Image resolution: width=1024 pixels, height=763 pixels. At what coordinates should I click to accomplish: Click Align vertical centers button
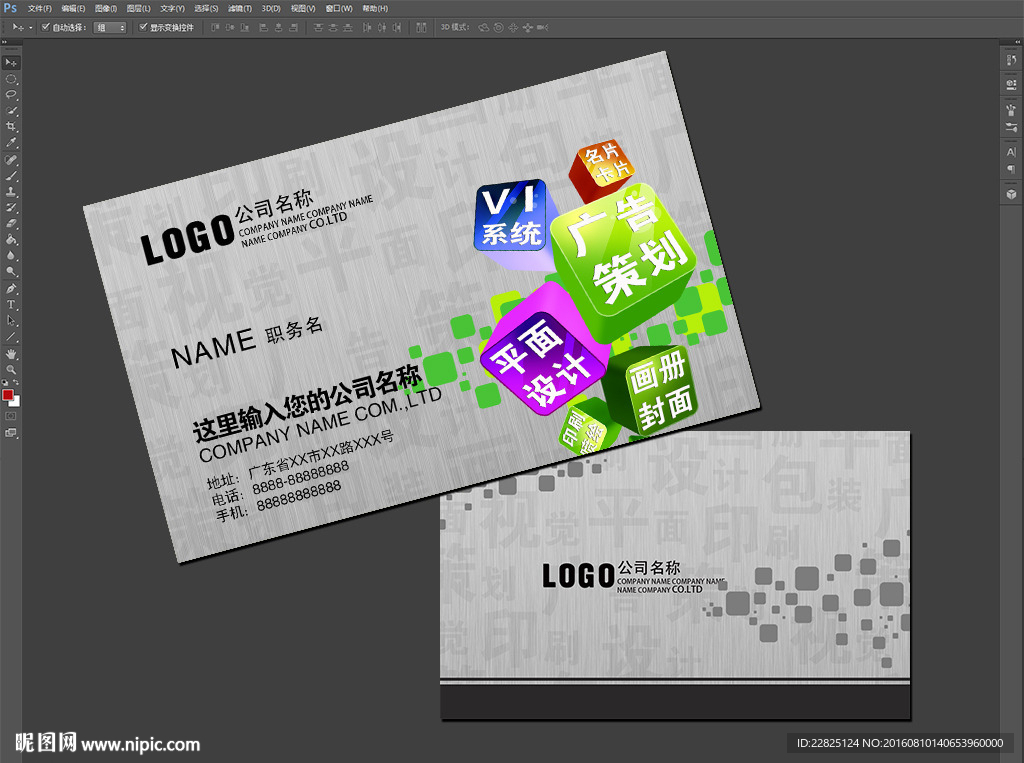[230, 27]
